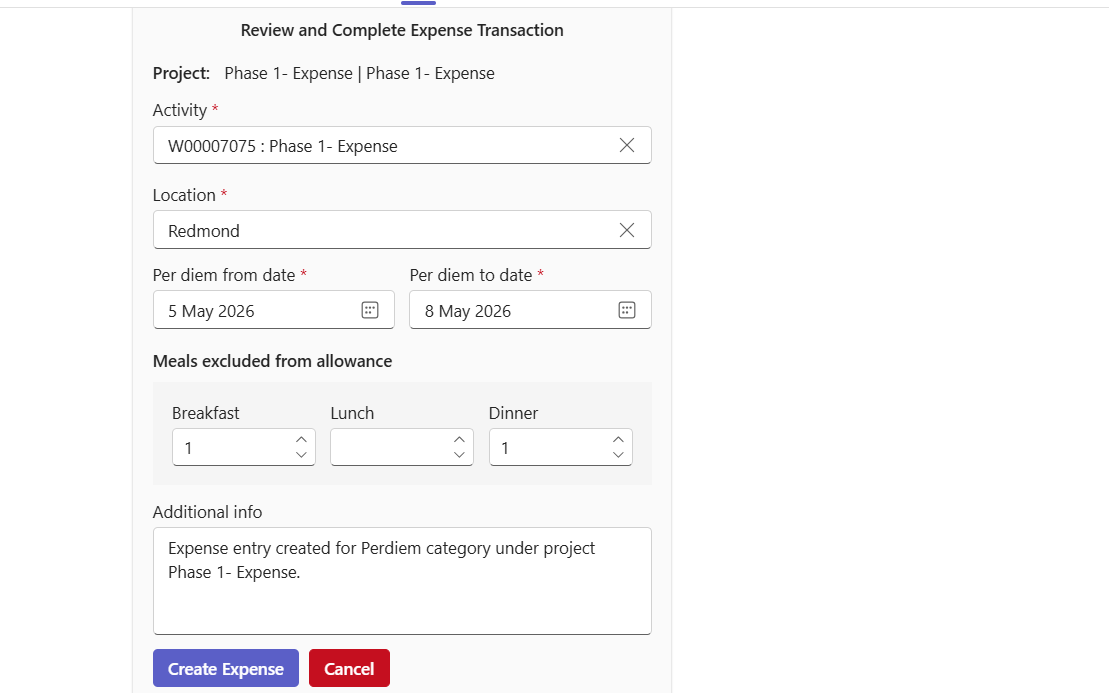Decrease Breakfast count with down arrow
Viewport: 1109px width, 693px height.
click(x=301, y=455)
